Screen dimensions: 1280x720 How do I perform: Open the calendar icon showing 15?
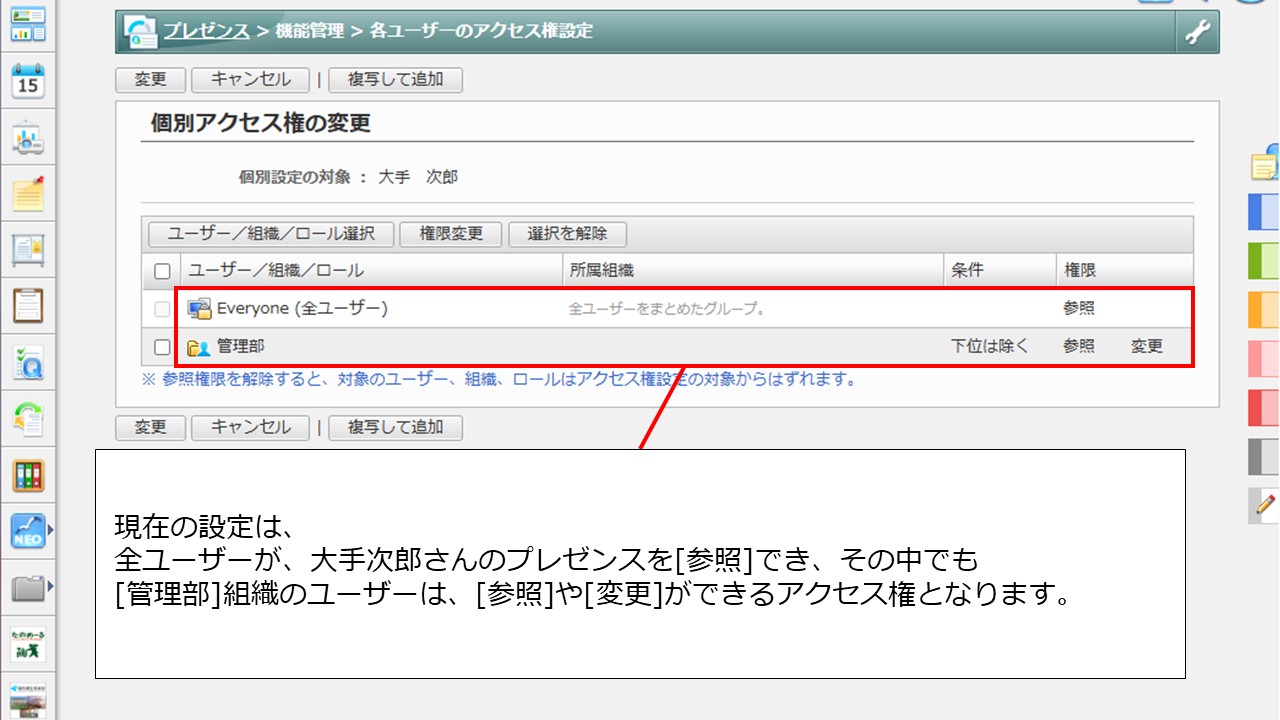pyautogui.click(x=28, y=82)
